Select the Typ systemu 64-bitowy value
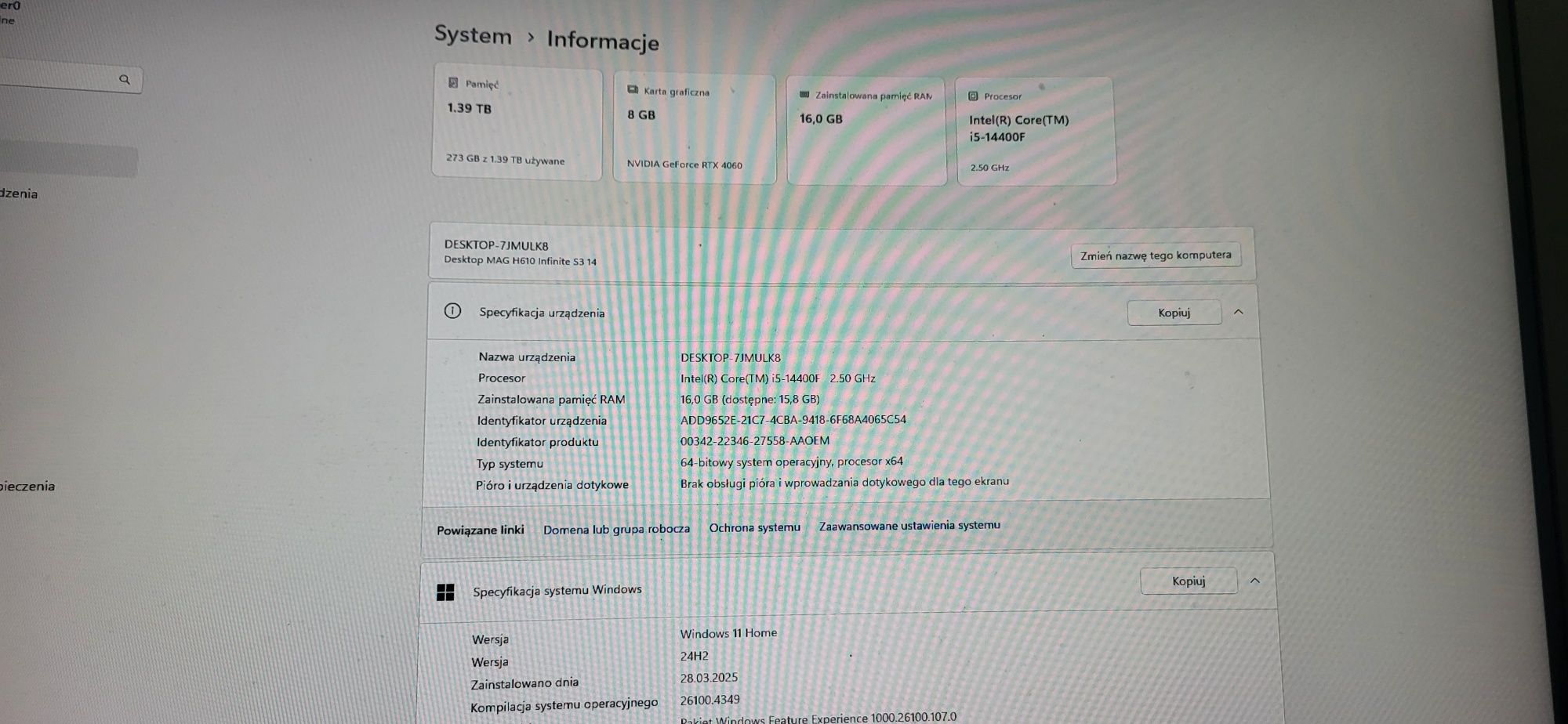This screenshot has width=1568, height=724. tap(791, 462)
